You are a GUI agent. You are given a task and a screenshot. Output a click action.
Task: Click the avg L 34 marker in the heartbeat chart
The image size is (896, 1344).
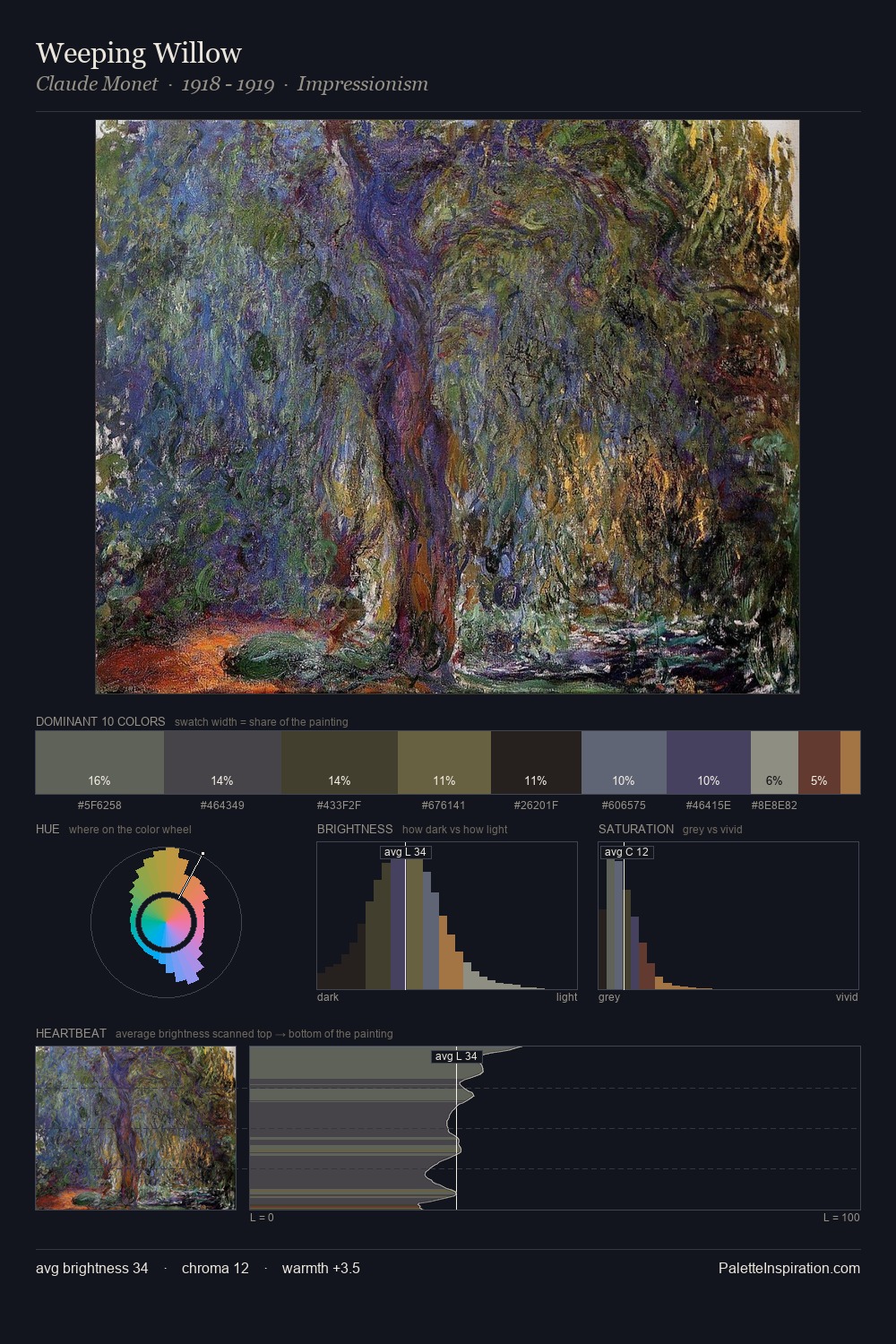(x=457, y=1056)
